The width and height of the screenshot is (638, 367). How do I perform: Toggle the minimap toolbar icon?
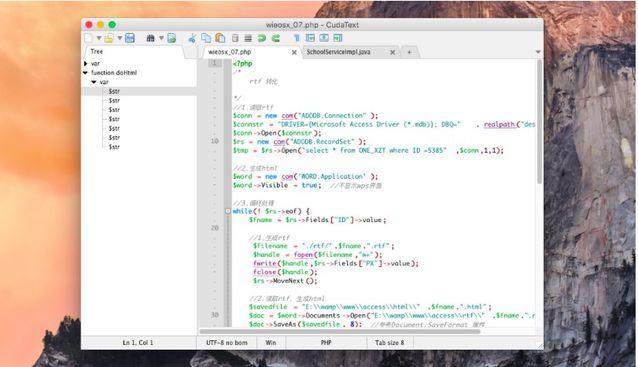[310, 38]
